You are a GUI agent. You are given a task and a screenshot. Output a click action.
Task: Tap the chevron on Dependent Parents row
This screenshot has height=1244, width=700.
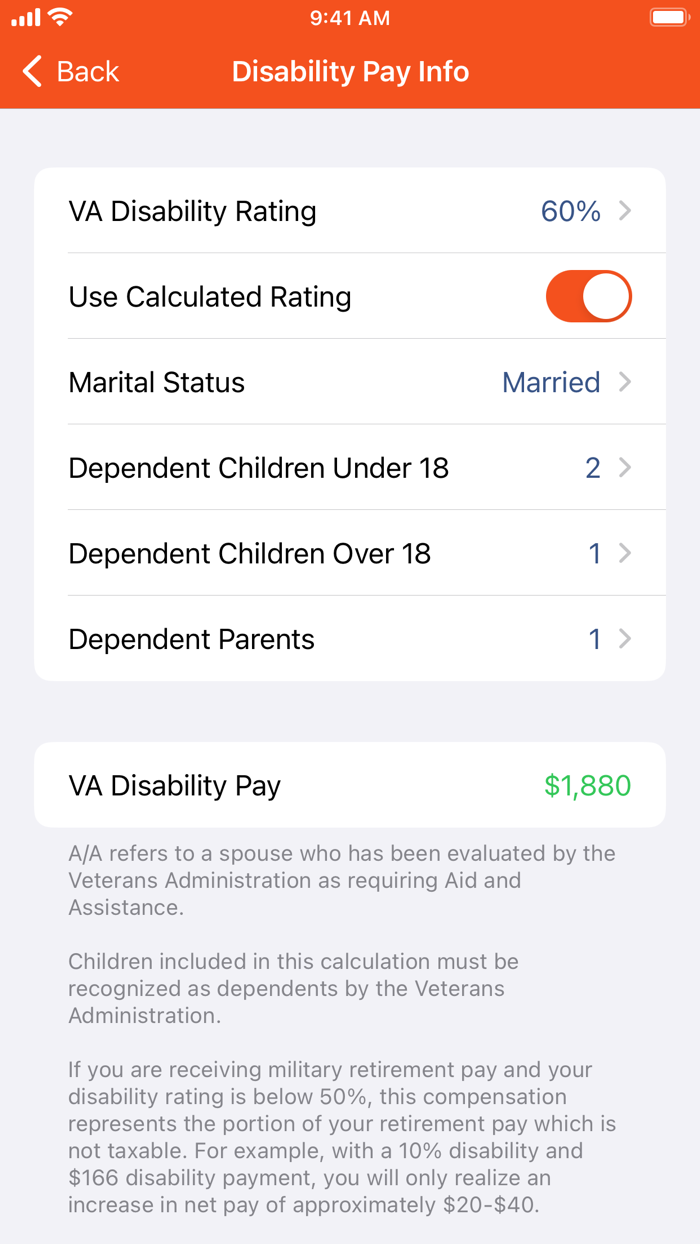click(624, 639)
